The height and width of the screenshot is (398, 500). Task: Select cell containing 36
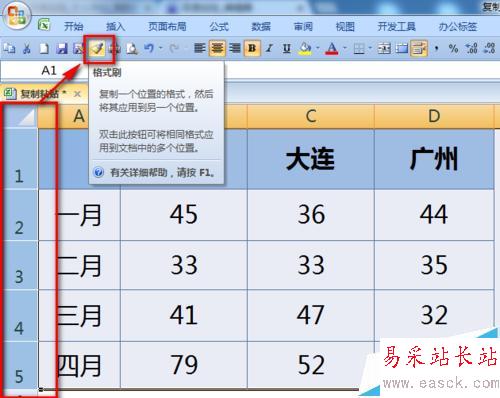point(311,215)
